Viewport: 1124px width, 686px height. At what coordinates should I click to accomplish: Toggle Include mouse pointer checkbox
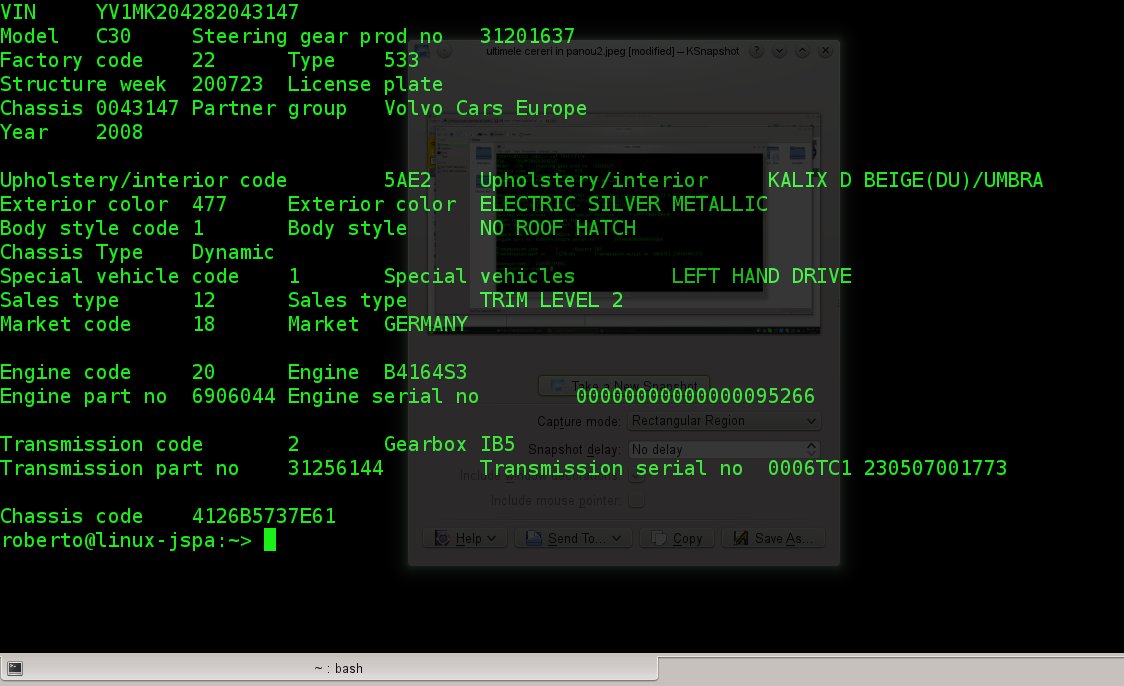click(x=637, y=500)
